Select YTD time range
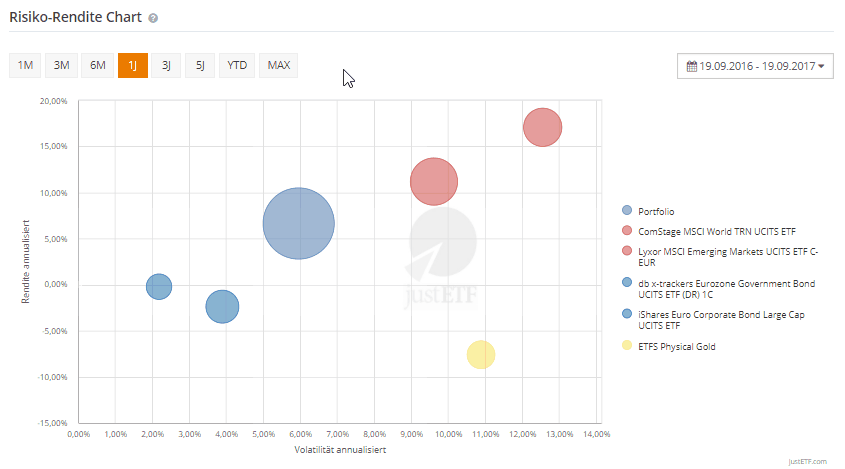845x469 pixels. [x=237, y=66]
